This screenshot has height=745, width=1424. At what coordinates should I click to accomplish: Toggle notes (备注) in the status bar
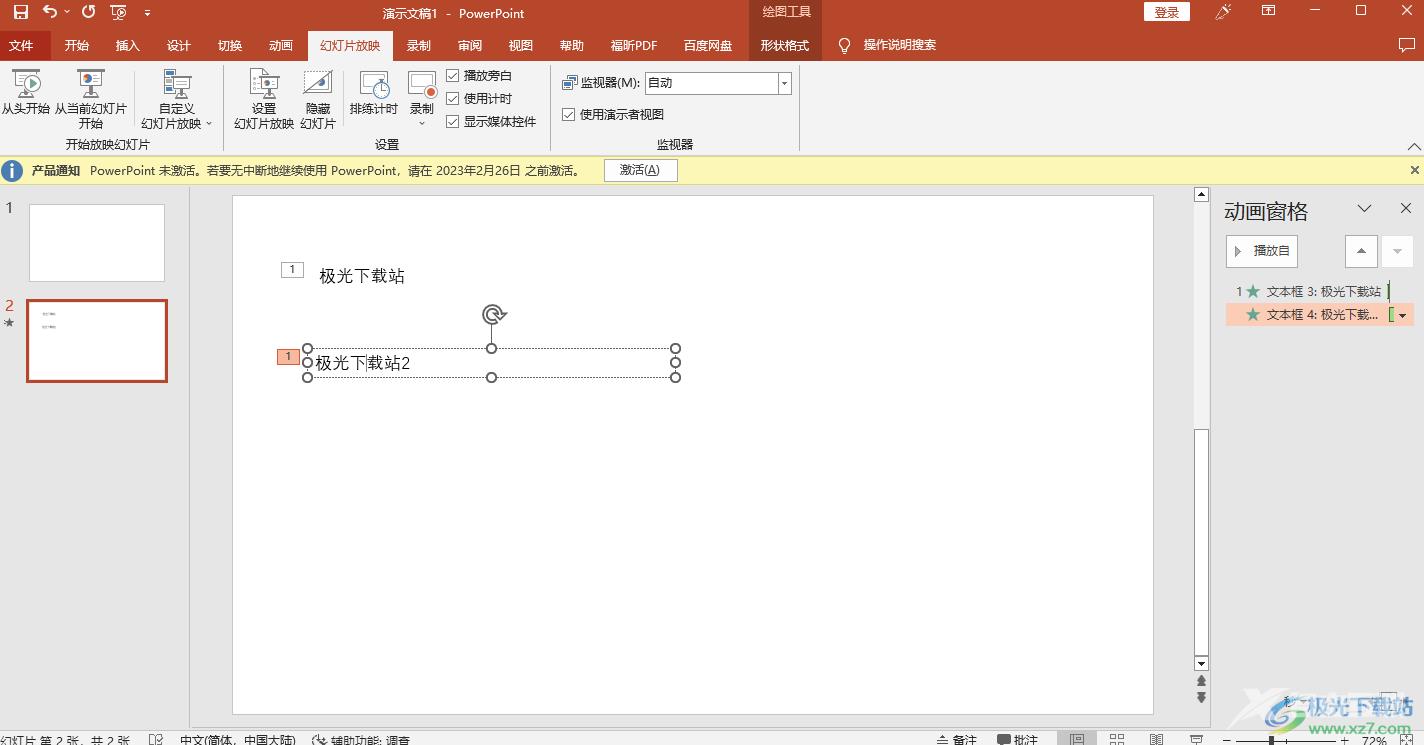(x=957, y=740)
